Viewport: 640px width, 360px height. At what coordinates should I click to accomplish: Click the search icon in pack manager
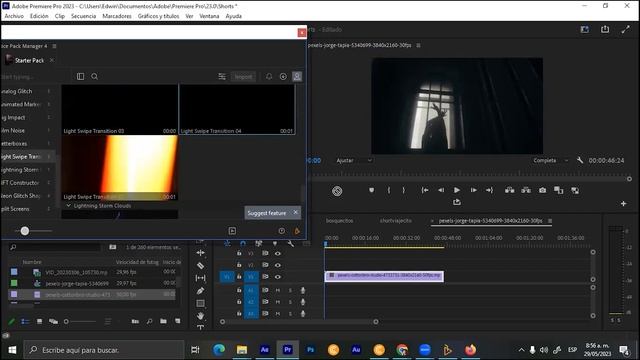tap(94, 76)
